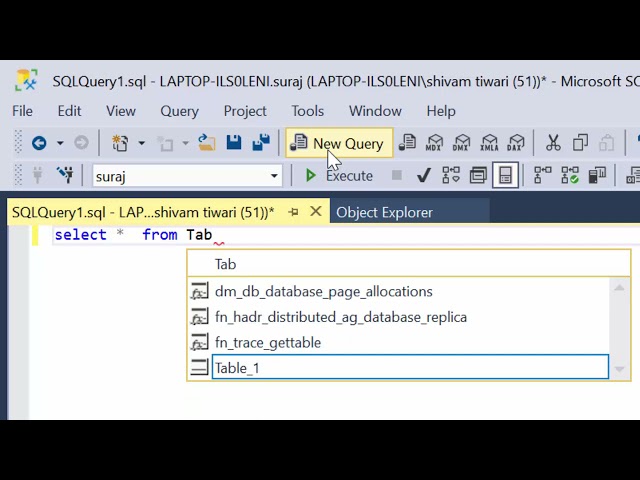
Task: Click the Paste icon
Action: coord(607,143)
